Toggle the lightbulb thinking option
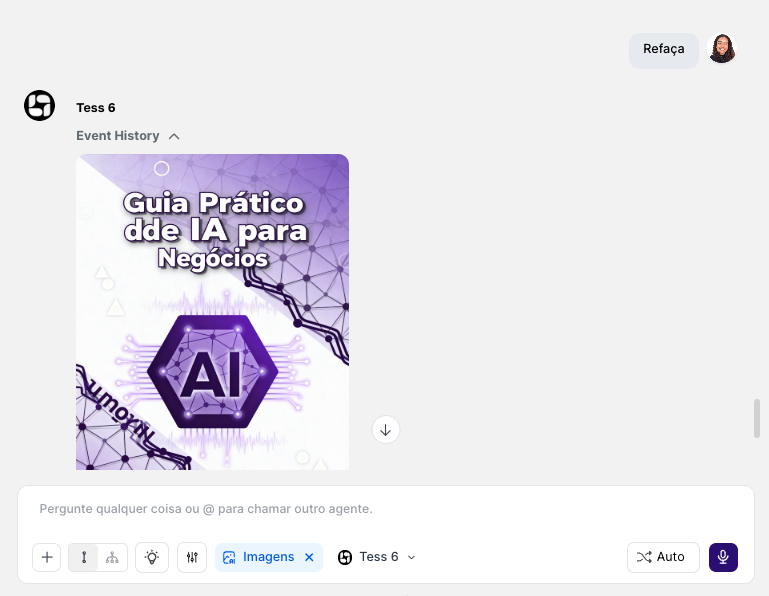Viewport: 769px width, 596px height. click(x=152, y=557)
